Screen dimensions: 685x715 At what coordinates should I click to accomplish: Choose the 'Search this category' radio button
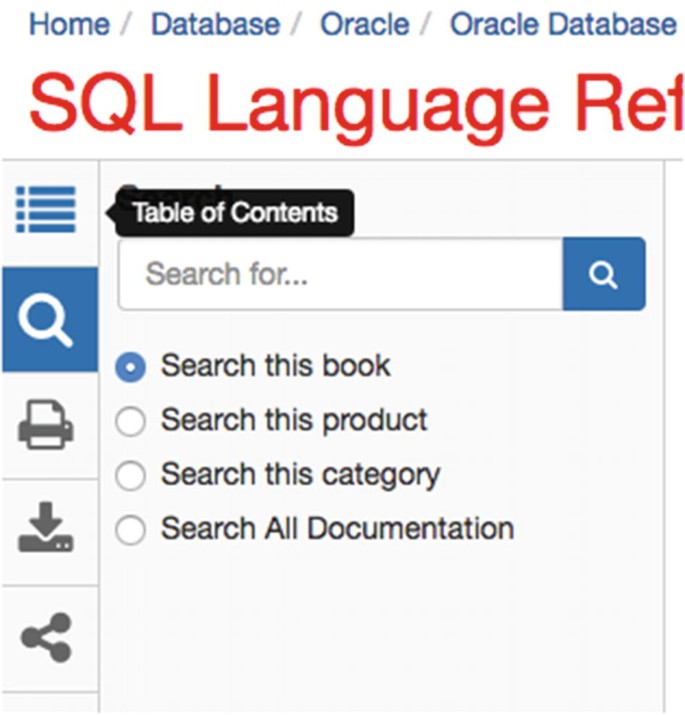(x=130, y=476)
